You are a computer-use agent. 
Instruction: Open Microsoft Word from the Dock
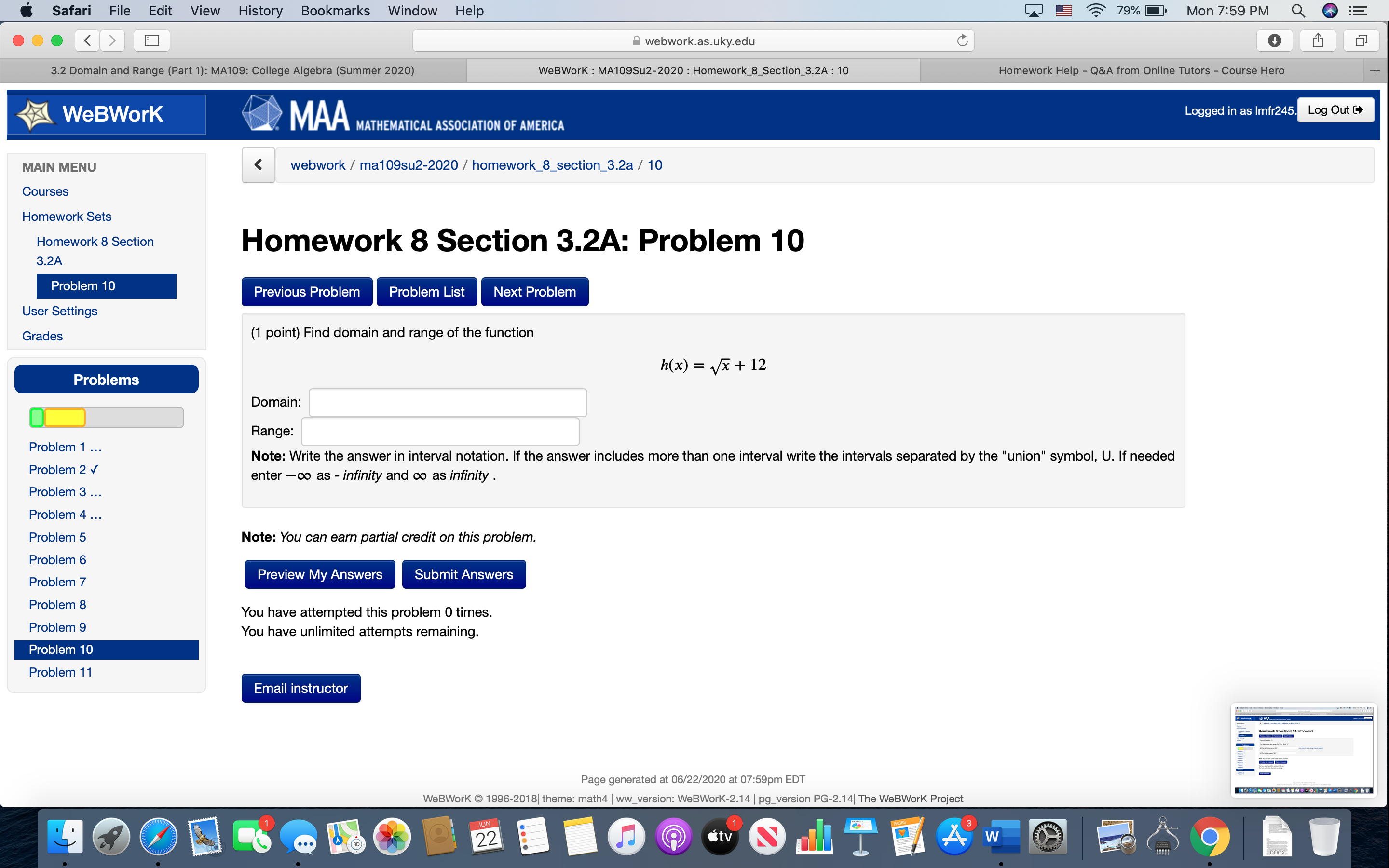coord(1002,837)
